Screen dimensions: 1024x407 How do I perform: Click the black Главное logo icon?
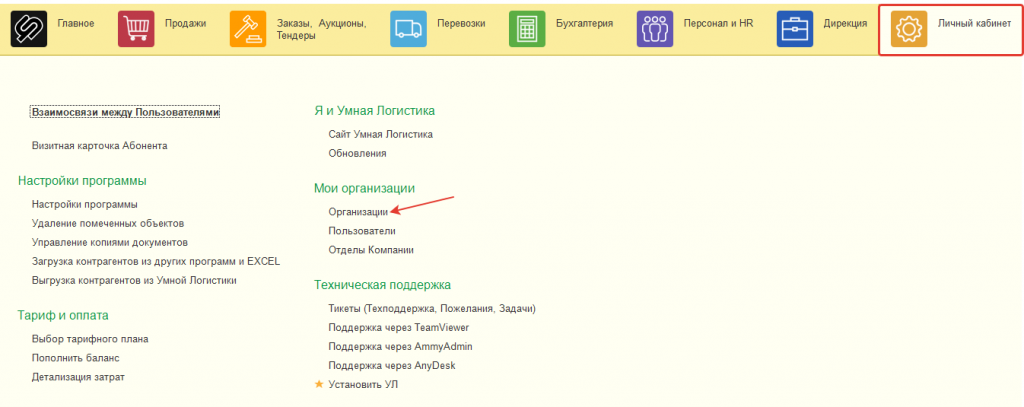(29, 29)
